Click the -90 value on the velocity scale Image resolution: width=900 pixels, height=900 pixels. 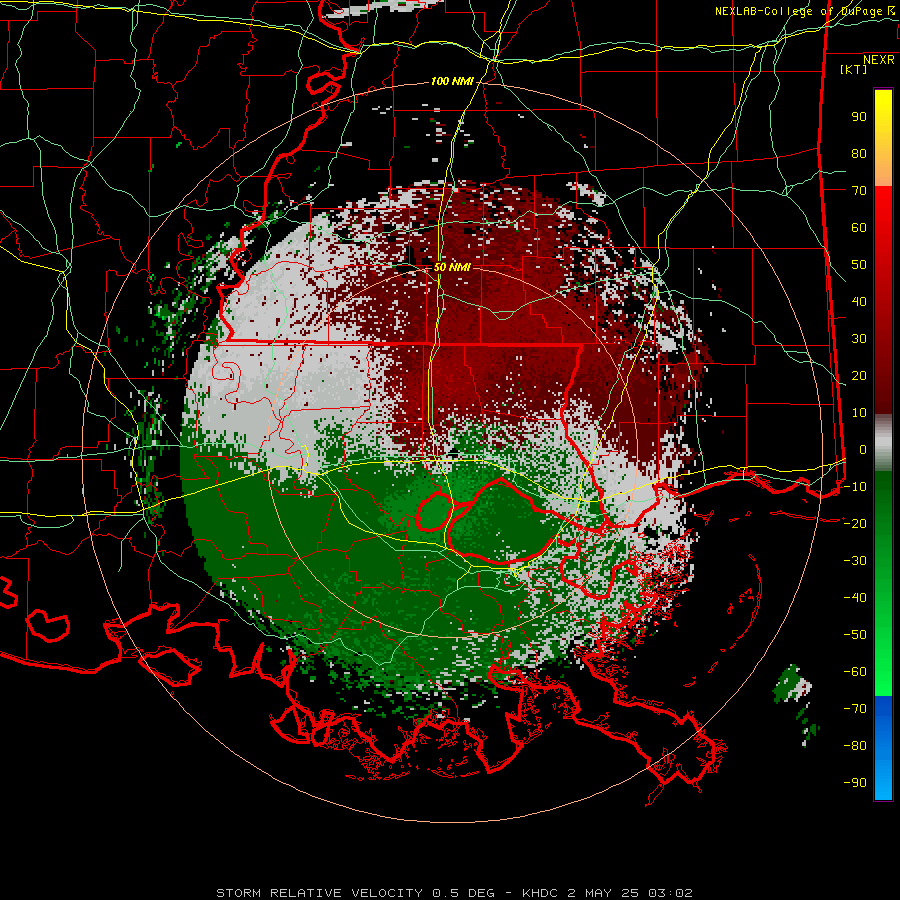coord(855,783)
